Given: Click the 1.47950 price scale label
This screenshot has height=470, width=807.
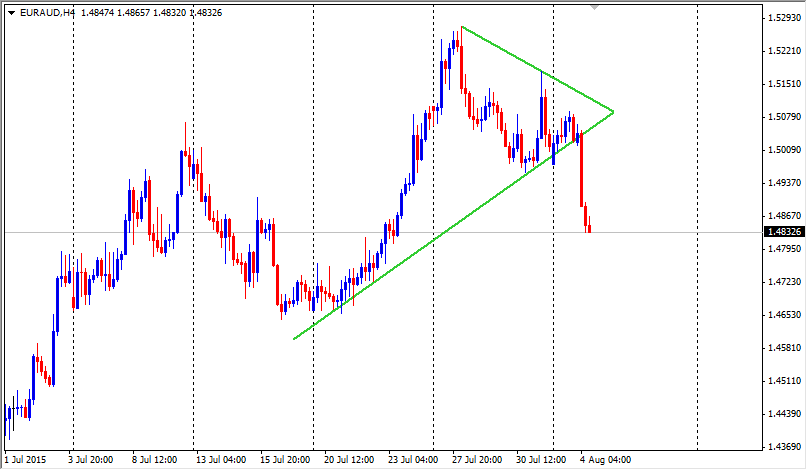Looking at the screenshot, I should (x=784, y=249).
